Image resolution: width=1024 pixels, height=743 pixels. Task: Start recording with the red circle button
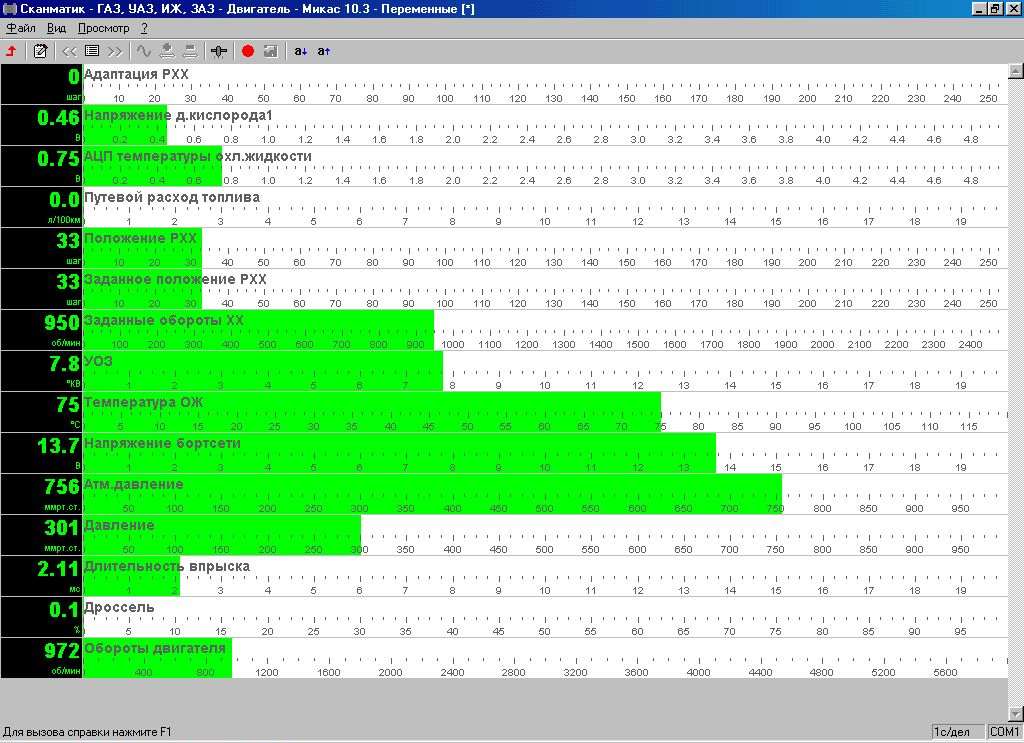pos(248,51)
